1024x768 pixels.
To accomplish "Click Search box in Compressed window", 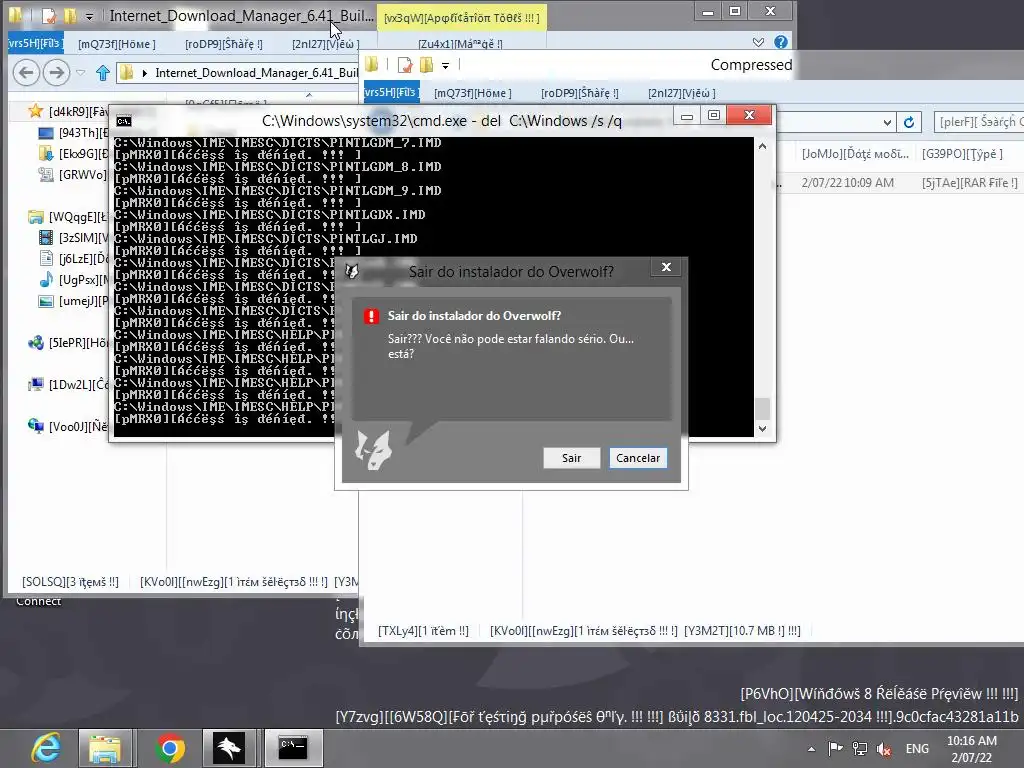I will pos(978,121).
